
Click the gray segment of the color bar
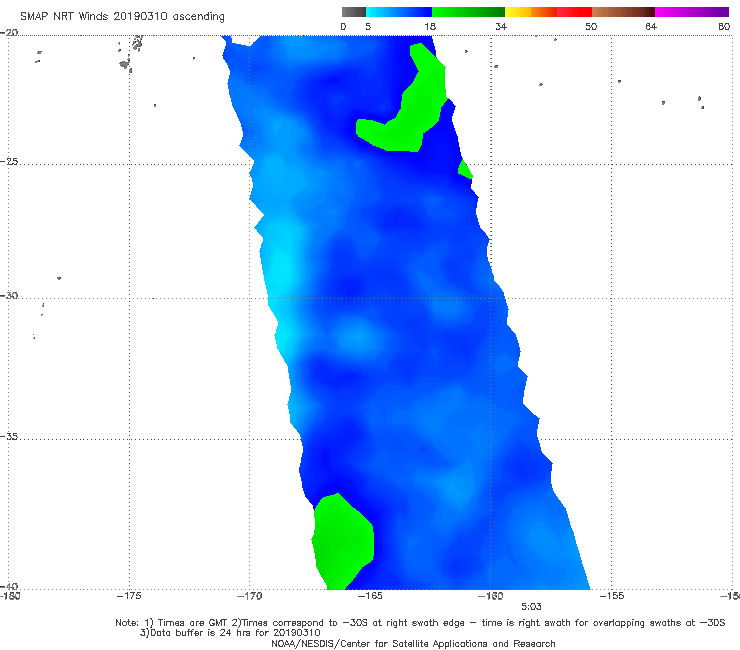click(353, 12)
